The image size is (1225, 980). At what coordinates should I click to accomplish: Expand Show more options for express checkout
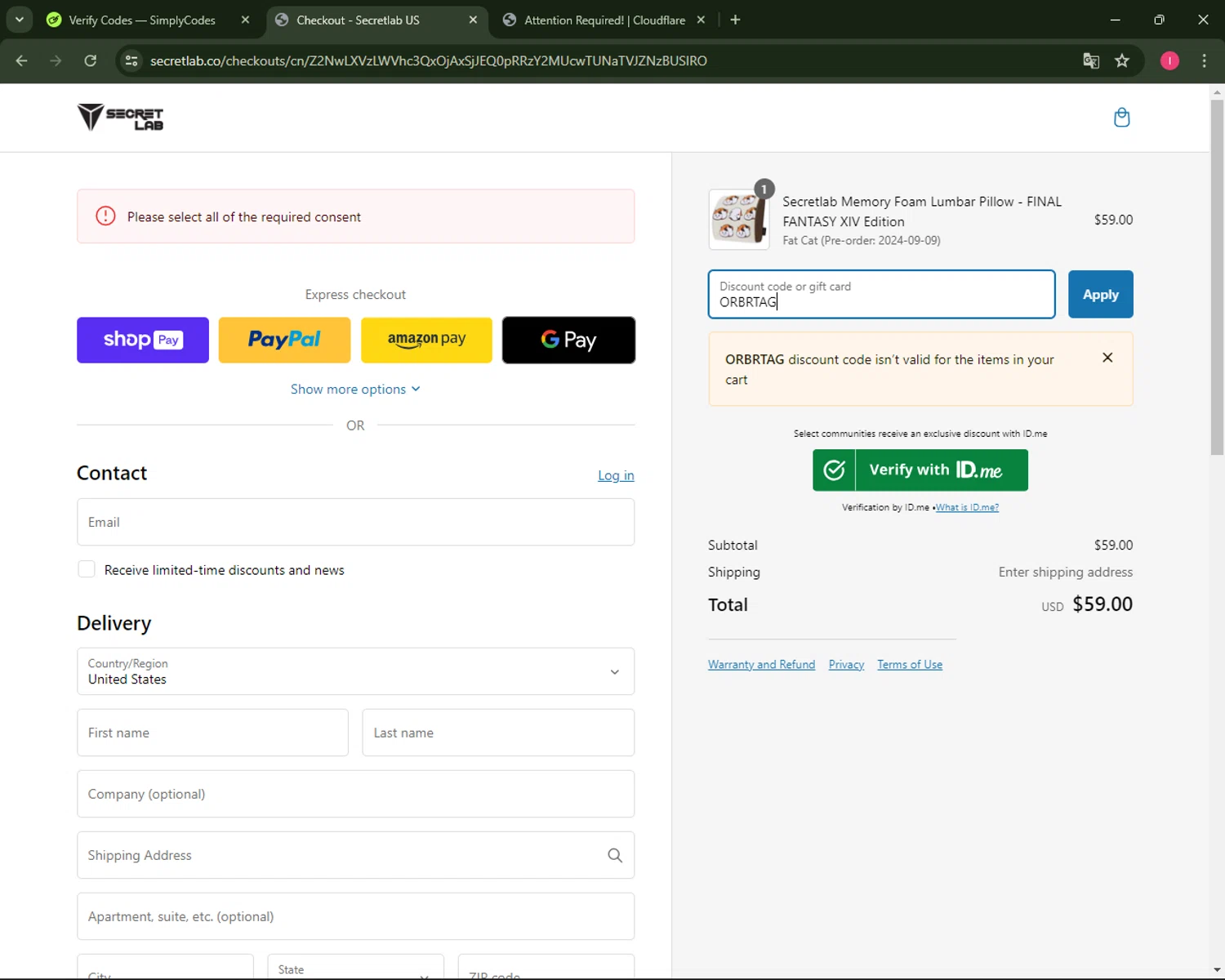(x=355, y=390)
